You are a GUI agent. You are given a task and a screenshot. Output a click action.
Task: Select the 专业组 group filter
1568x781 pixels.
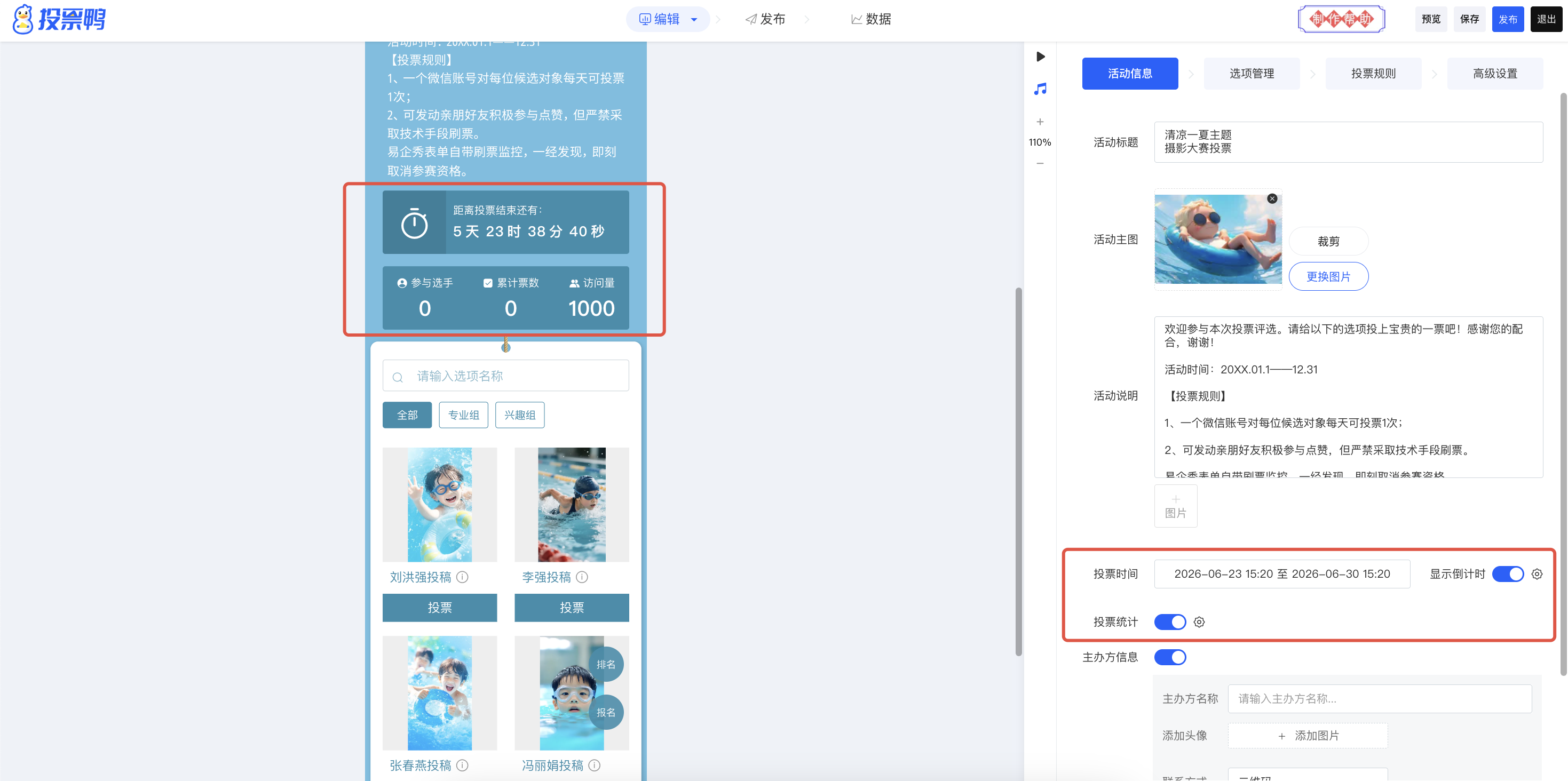pyautogui.click(x=463, y=415)
